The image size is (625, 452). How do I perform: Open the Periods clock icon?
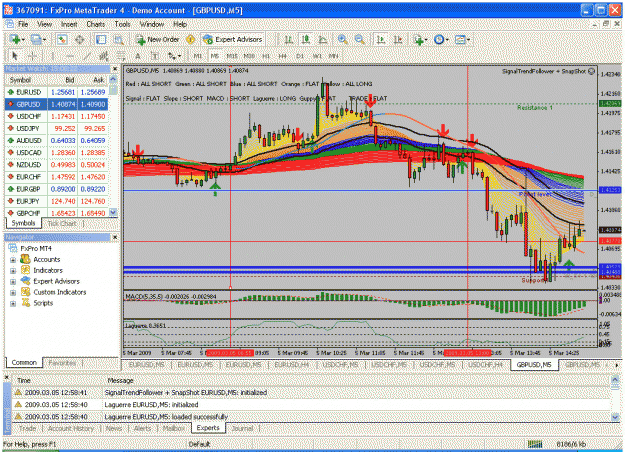(x=441, y=39)
